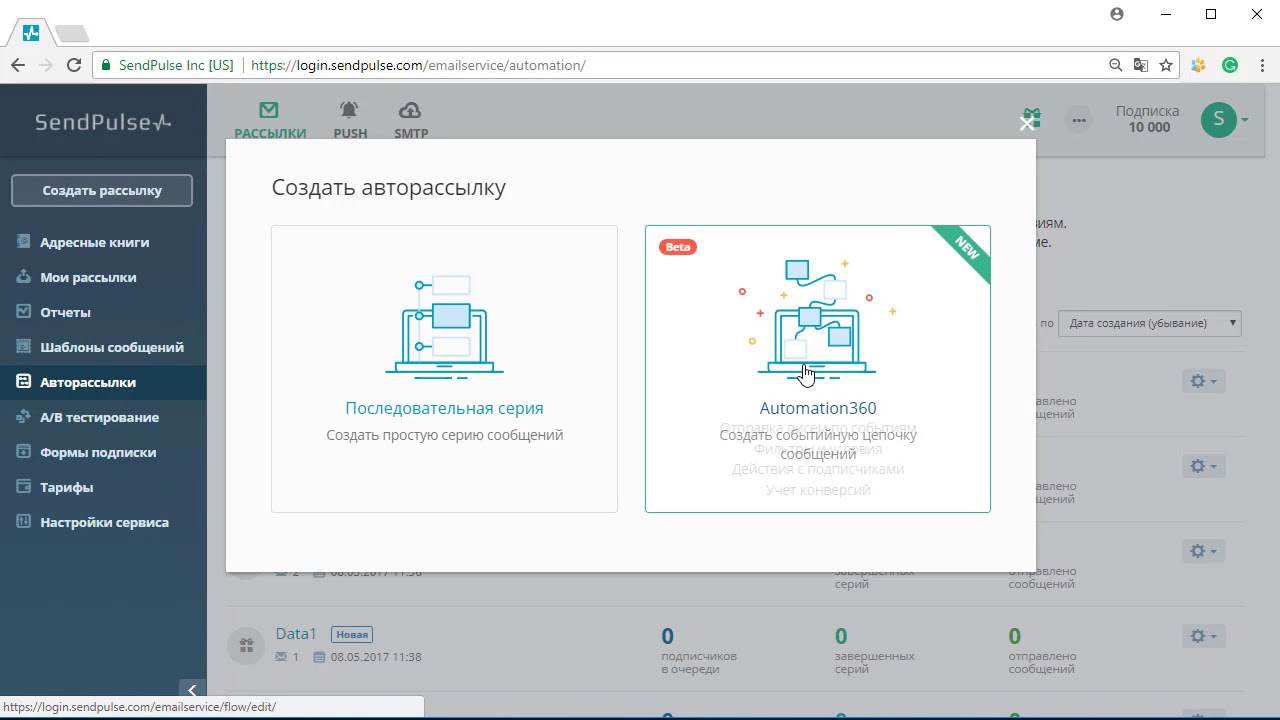Click the Data1 gift round icon

click(246, 645)
